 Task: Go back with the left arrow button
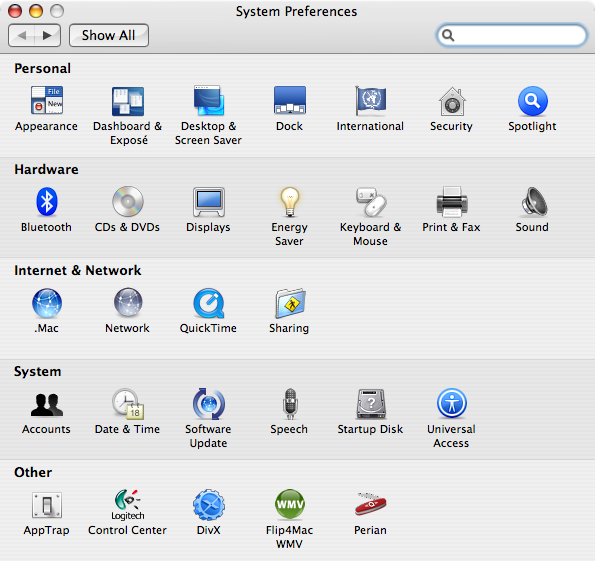tap(21, 35)
